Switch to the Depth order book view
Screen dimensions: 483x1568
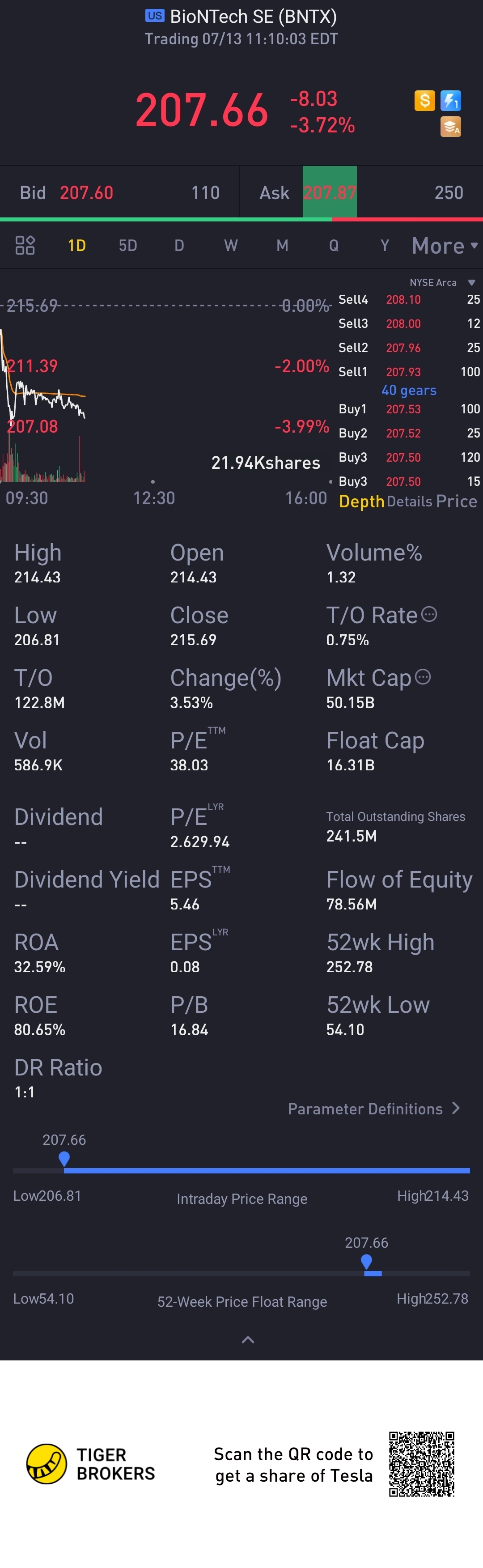coord(361,501)
